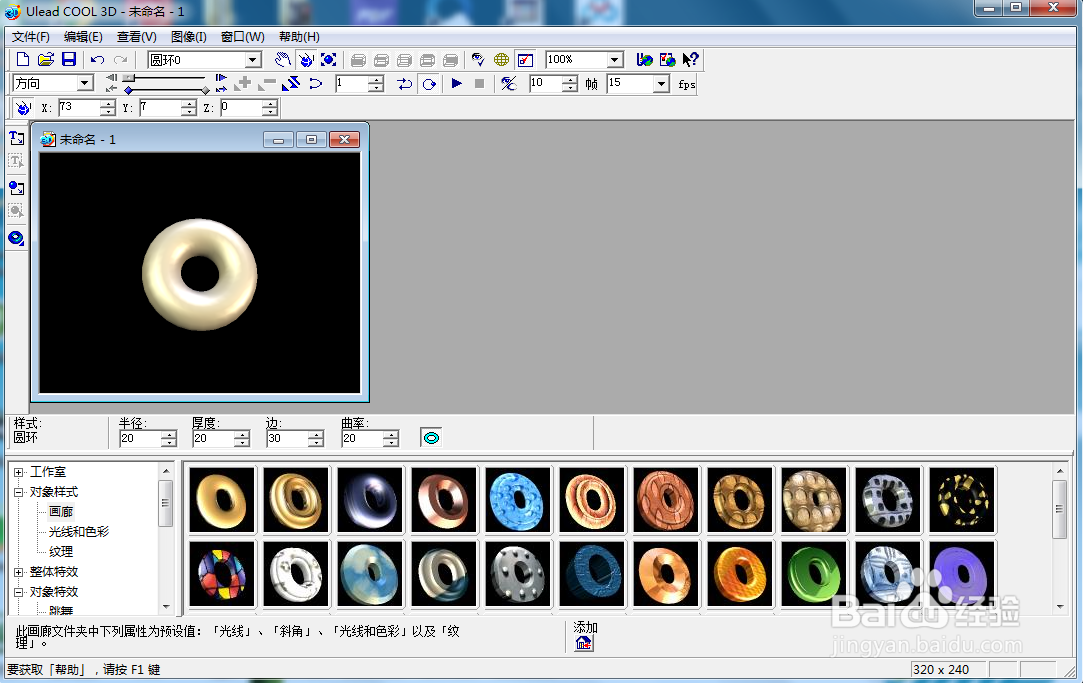This screenshot has width=1083, height=683.
Task: Select the Edit Text tool
Action: point(17,162)
